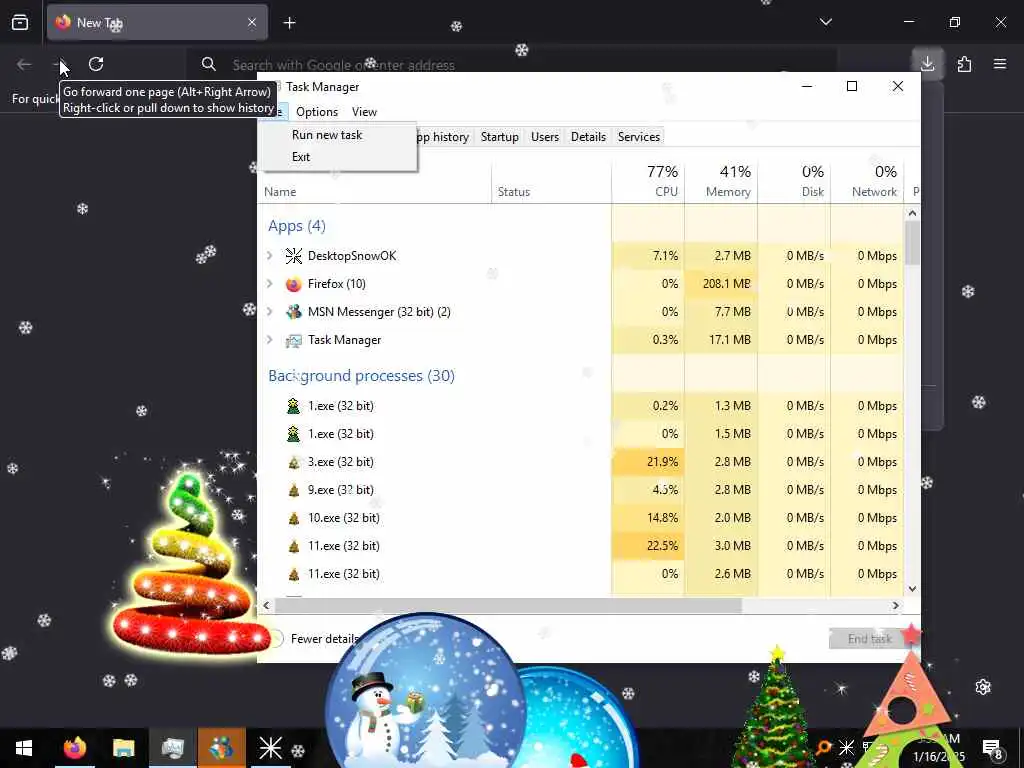This screenshot has height=768, width=1024.
Task: Select the 10.exe (32 bit) process
Action: pos(581,518)
